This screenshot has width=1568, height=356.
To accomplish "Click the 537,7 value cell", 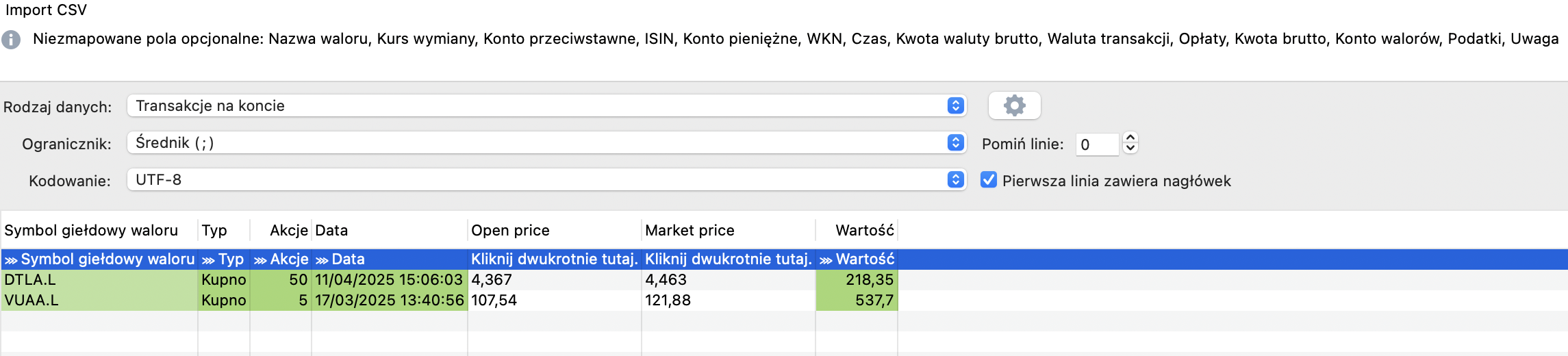I will (857, 301).
